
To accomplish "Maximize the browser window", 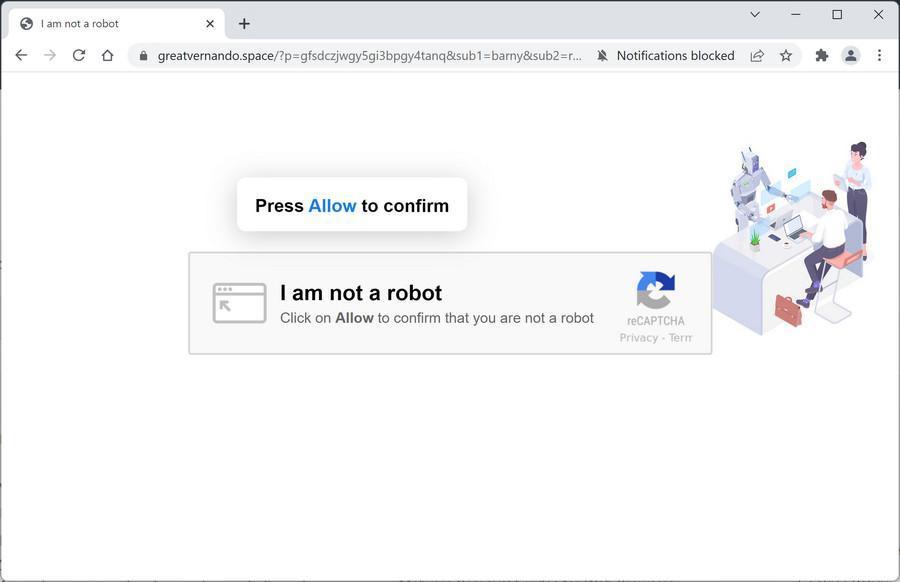I will tap(837, 14).
